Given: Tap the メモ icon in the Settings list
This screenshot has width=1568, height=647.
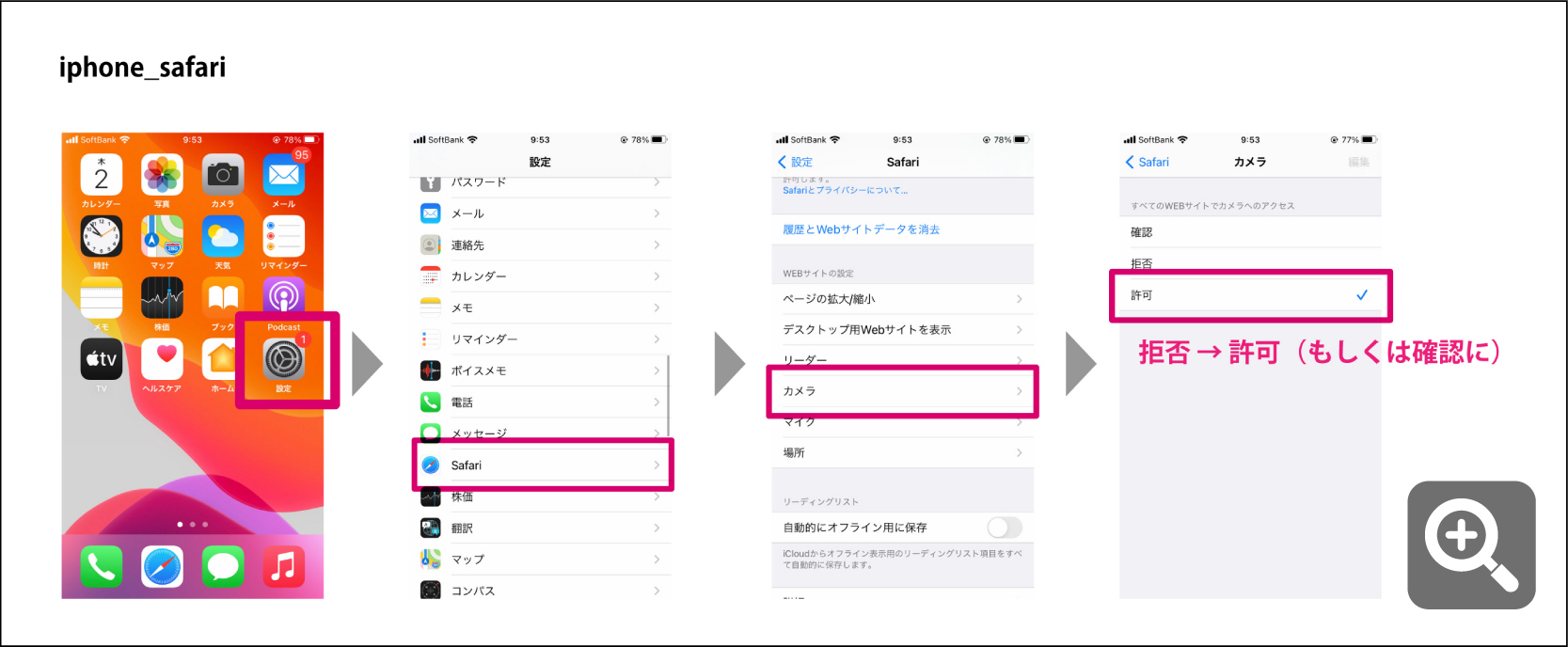Looking at the screenshot, I should (430, 308).
